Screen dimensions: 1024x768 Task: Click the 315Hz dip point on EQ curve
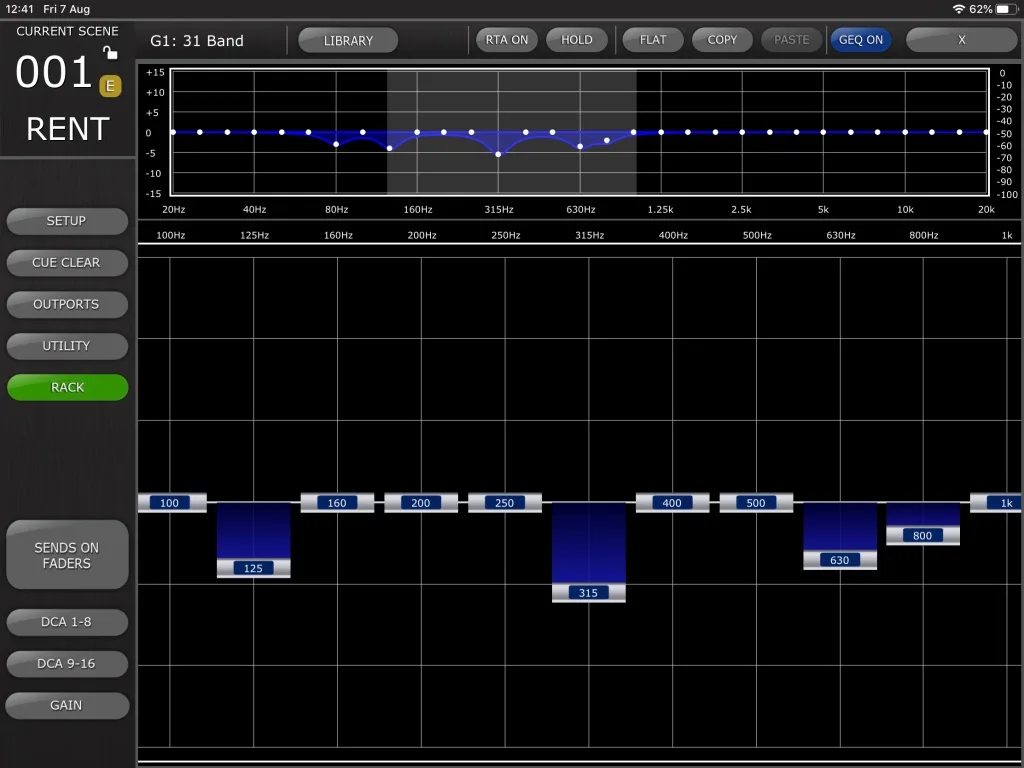click(x=498, y=154)
